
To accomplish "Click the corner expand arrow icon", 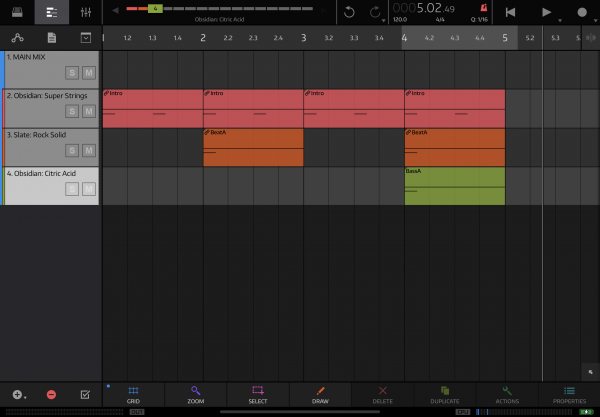I will click(590, 372).
